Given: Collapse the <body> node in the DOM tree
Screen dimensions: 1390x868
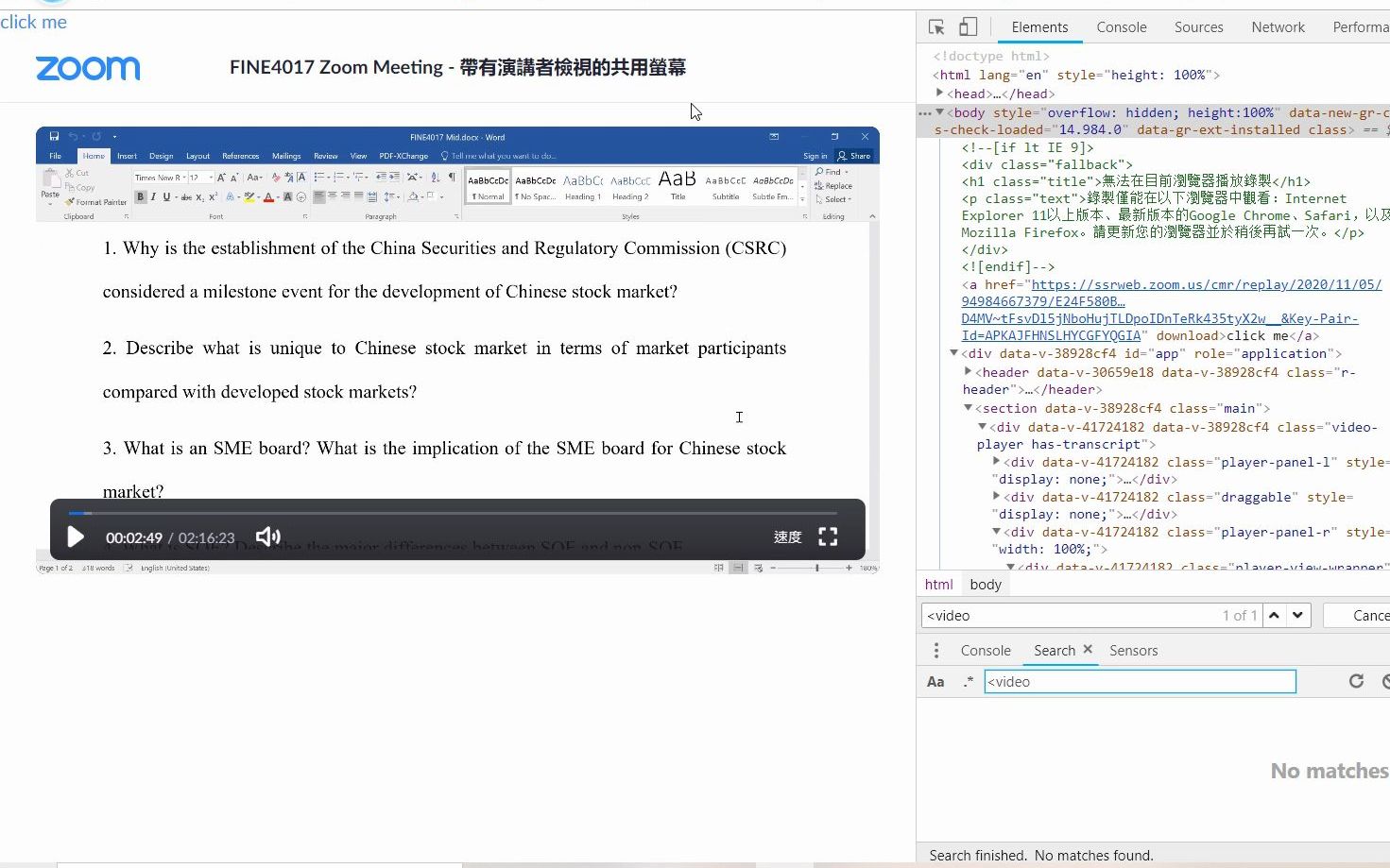Looking at the screenshot, I should pyautogui.click(x=939, y=112).
